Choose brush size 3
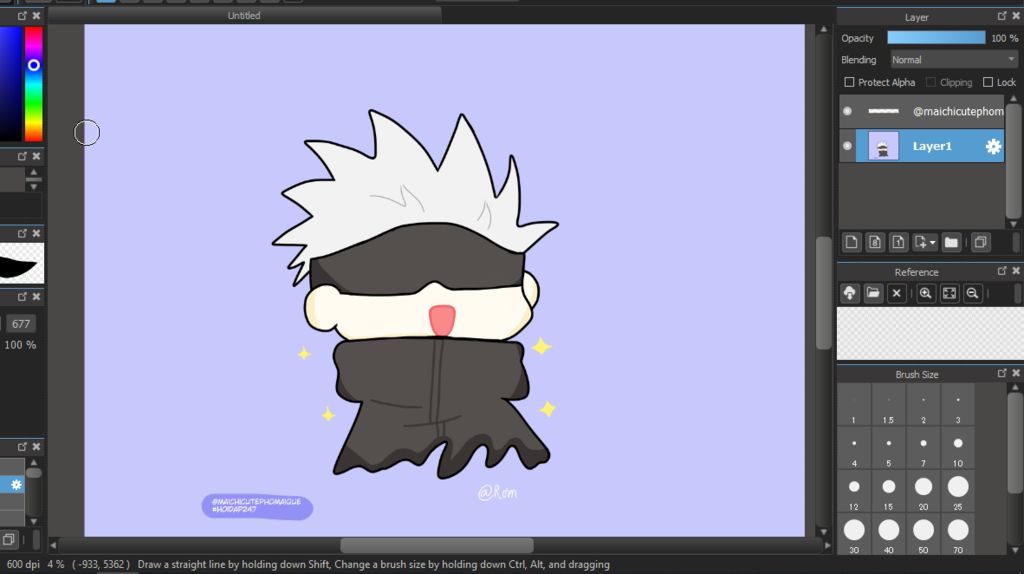Screen dimensions: 1024x574 [957, 405]
